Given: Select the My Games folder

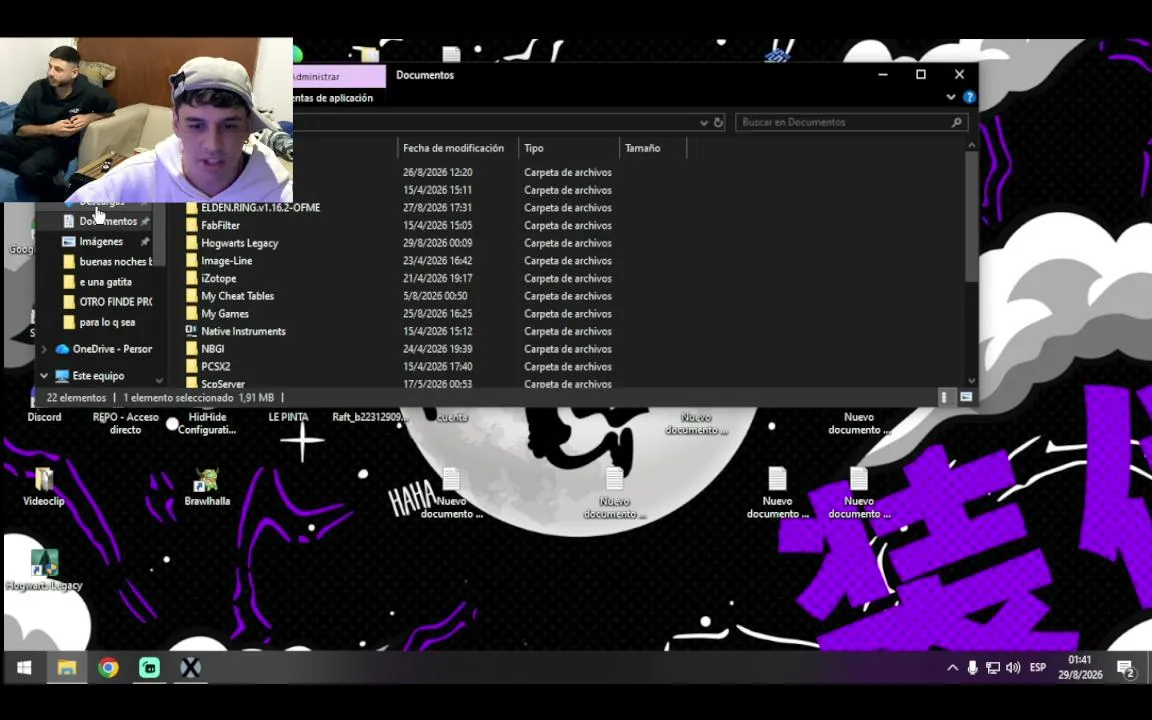Looking at the screenshot, I should pyautogui.click(x=217, y=314).
